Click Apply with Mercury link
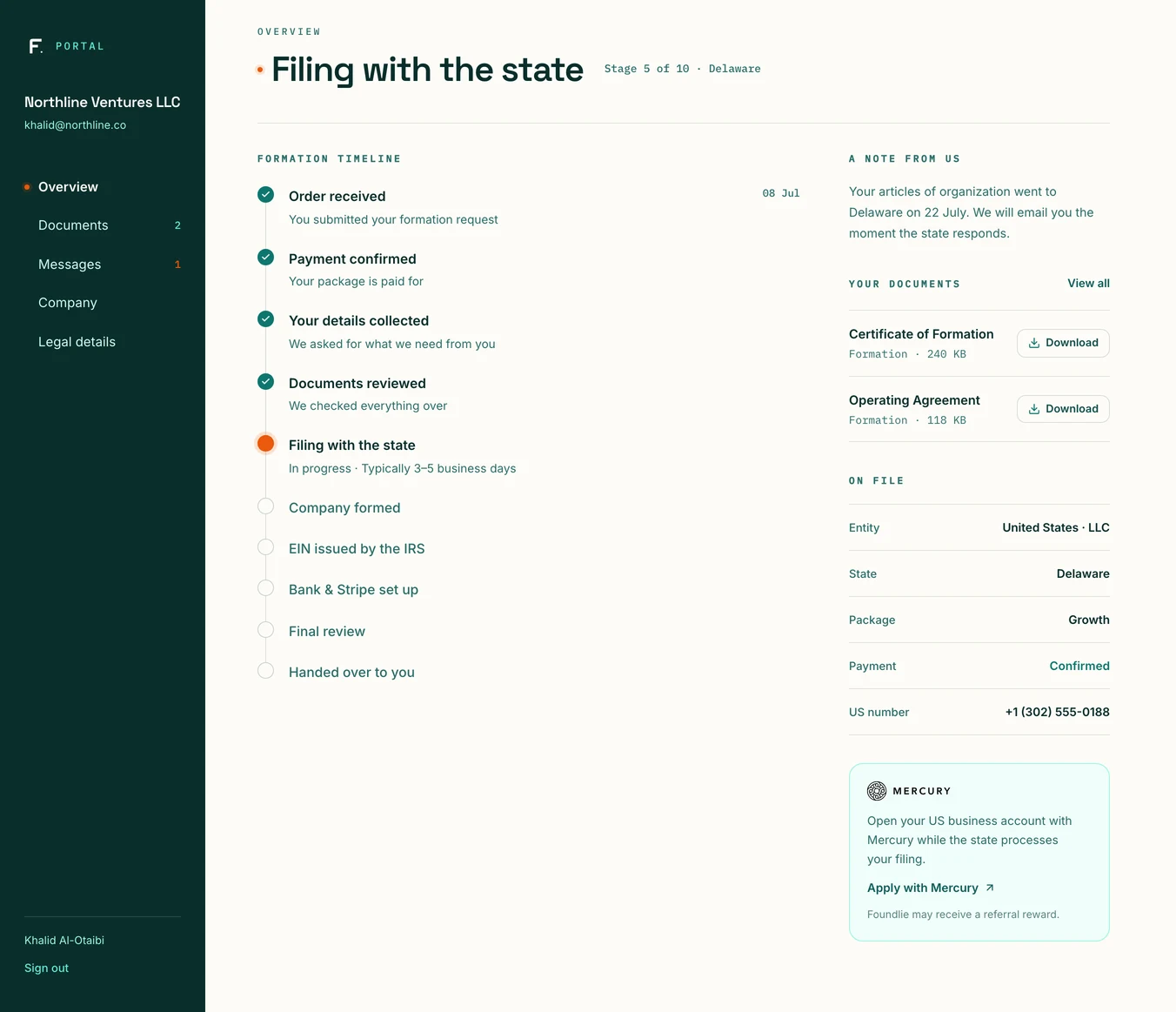 pos(931,888)
